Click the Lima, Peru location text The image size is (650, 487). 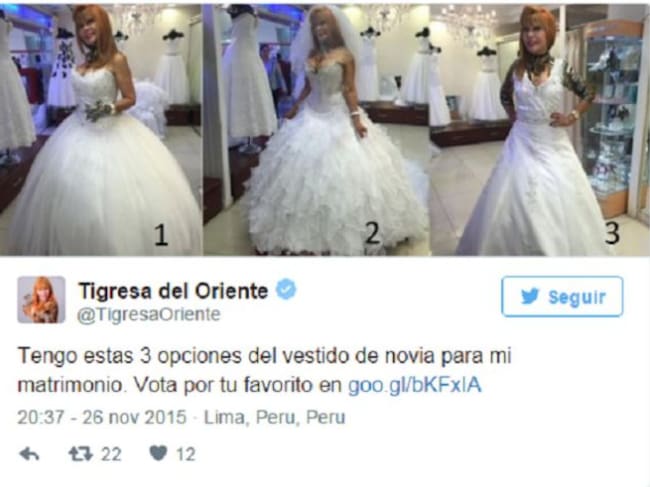point(275,417)
